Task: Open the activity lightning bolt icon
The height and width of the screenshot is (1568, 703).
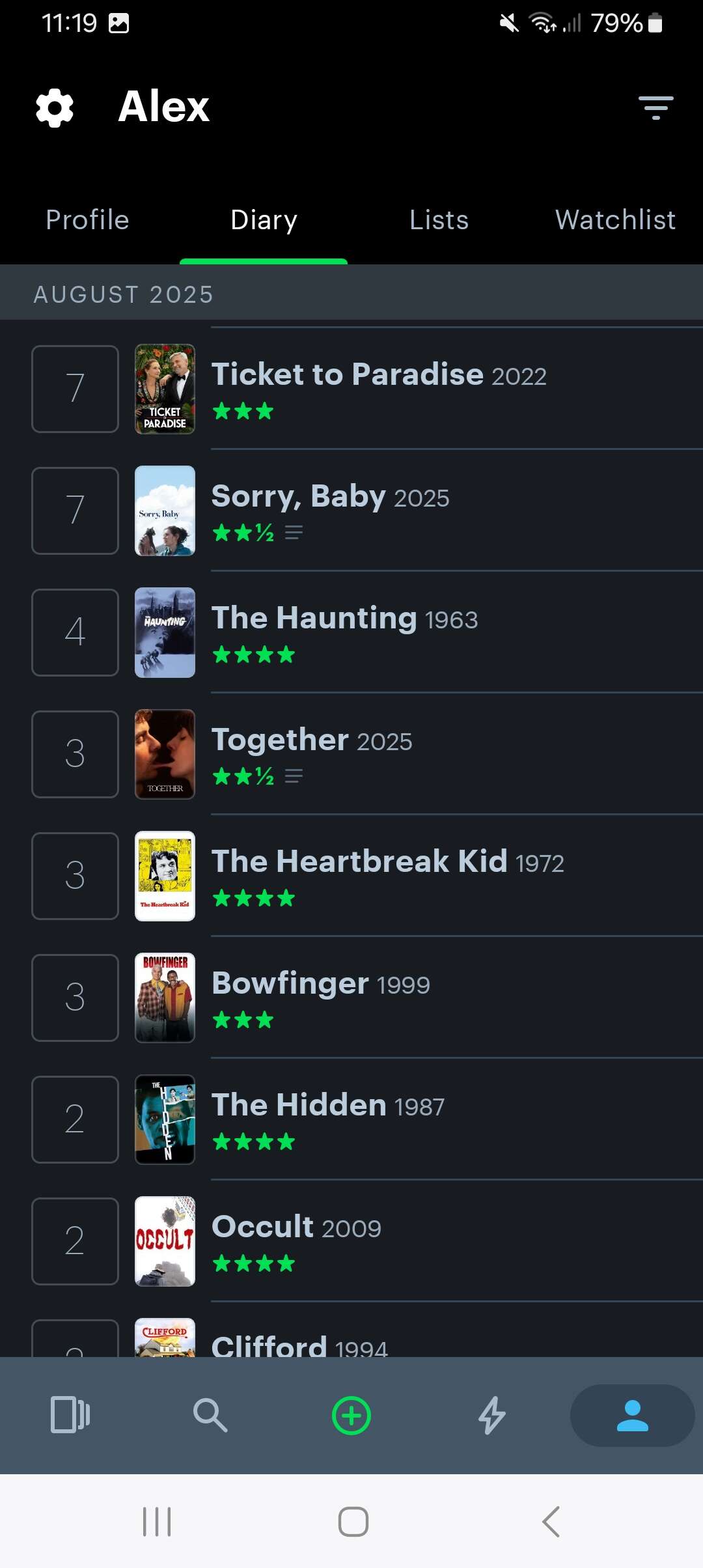Action: [492, 1415]
